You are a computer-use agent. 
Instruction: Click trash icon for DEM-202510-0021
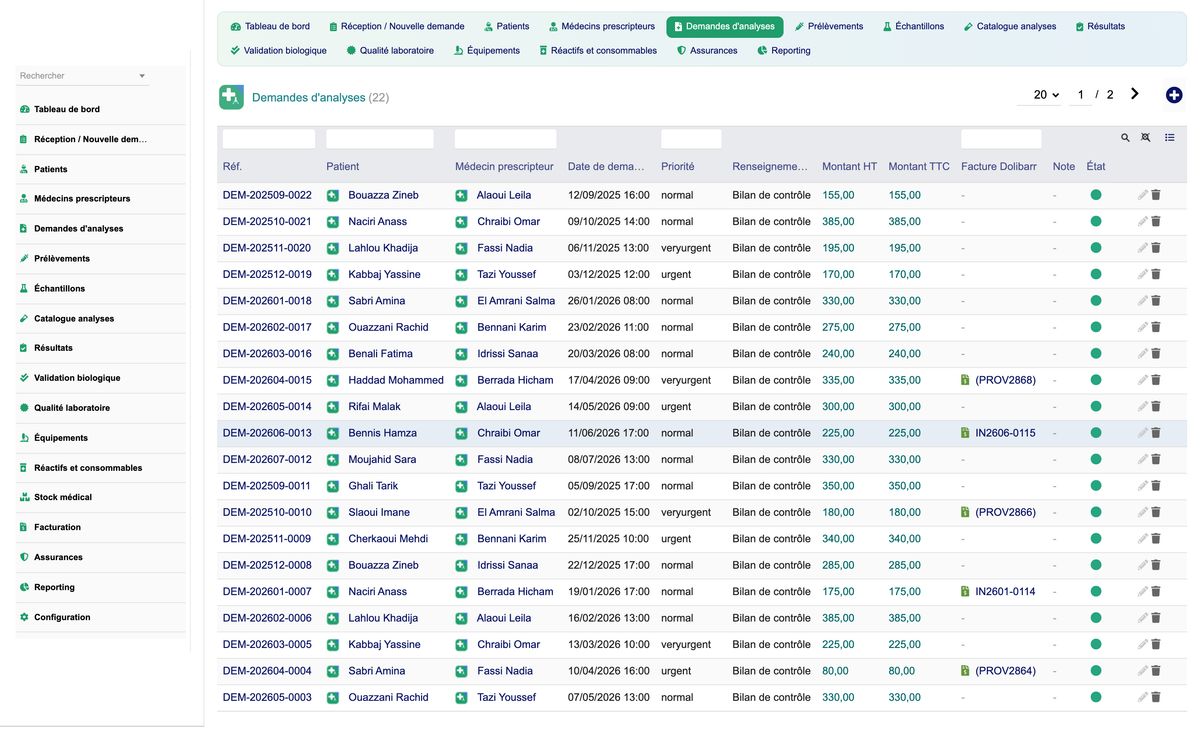click(1156, 221)
